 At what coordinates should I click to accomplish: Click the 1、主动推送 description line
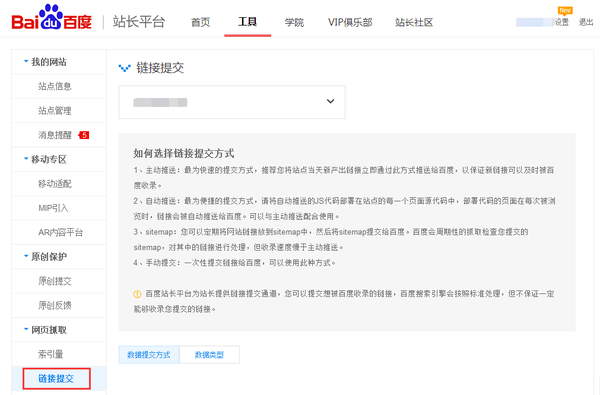(x=344, y=178)
